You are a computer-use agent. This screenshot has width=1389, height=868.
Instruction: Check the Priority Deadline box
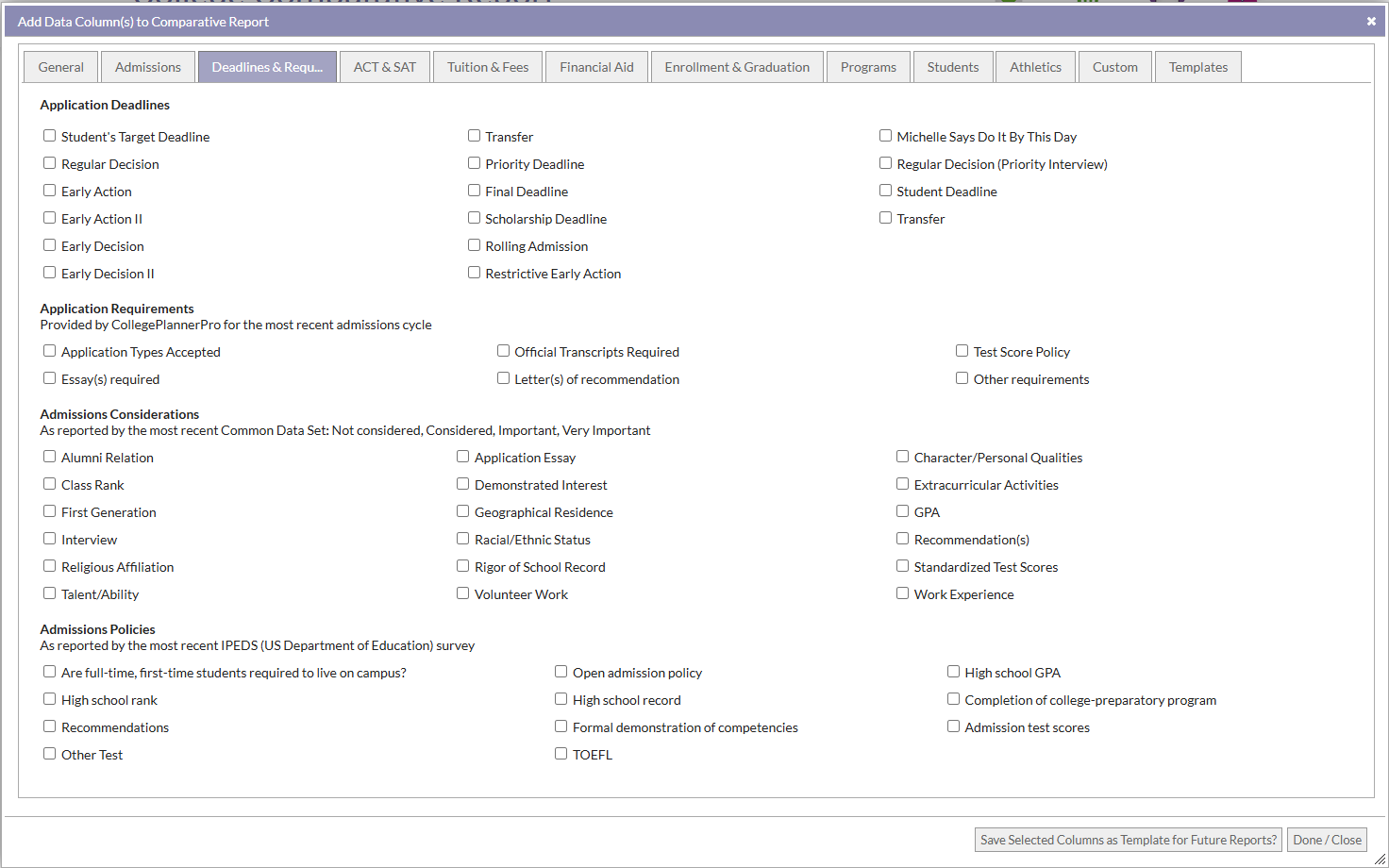tap(474, 163)
